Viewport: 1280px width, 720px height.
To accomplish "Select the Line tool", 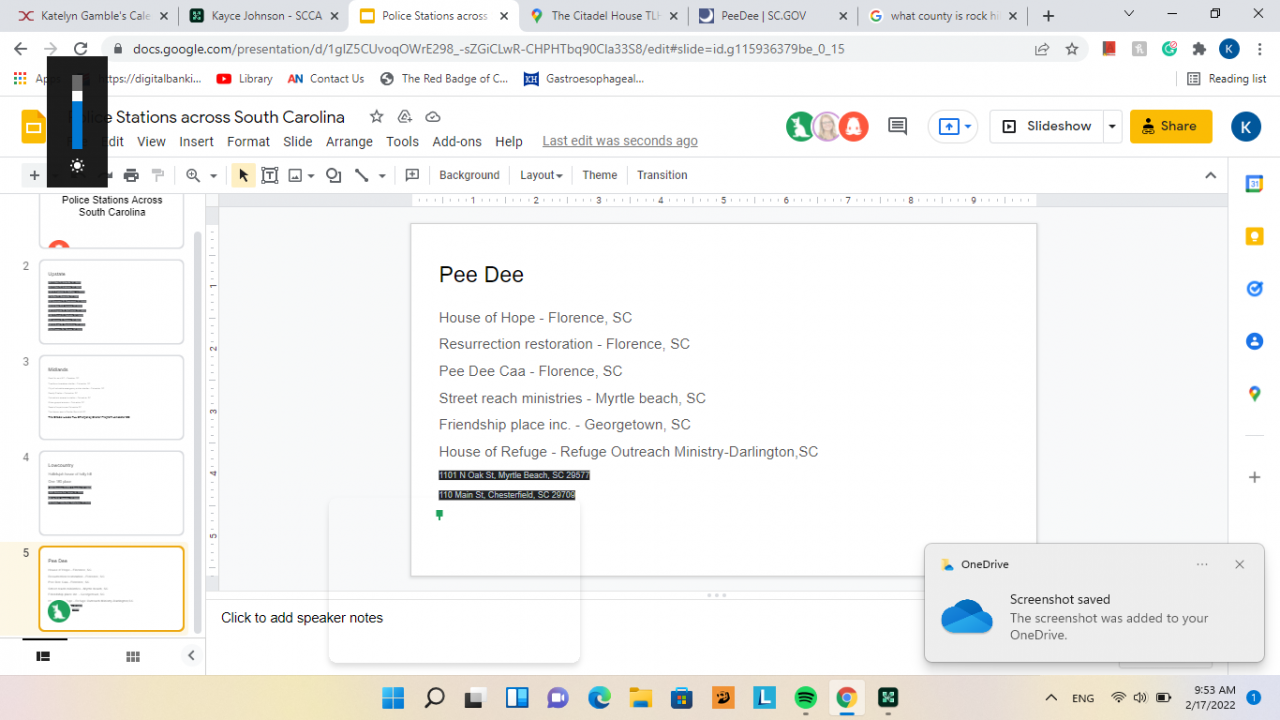I will [x=362, y=175].
